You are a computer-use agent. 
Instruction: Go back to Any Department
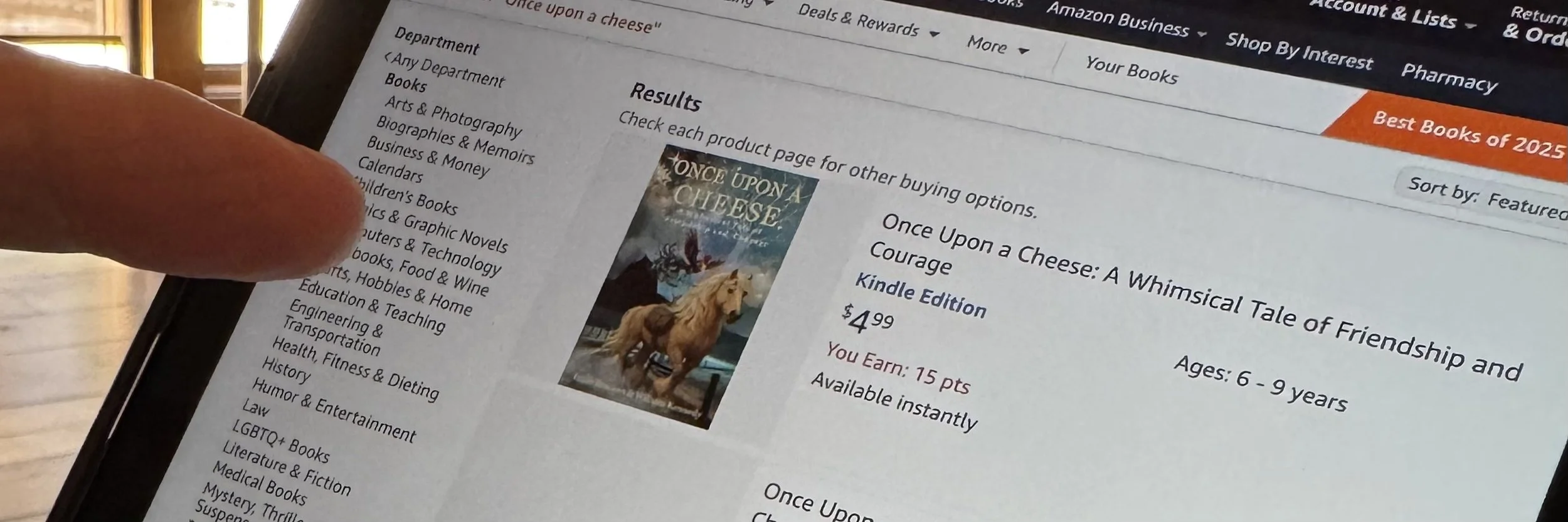(443, 70)
